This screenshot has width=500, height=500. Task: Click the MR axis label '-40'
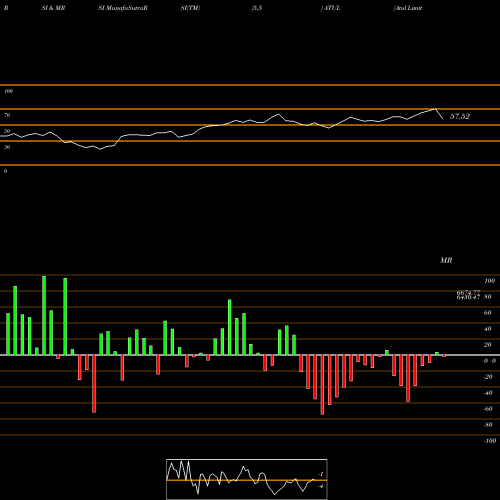point(488,393)
